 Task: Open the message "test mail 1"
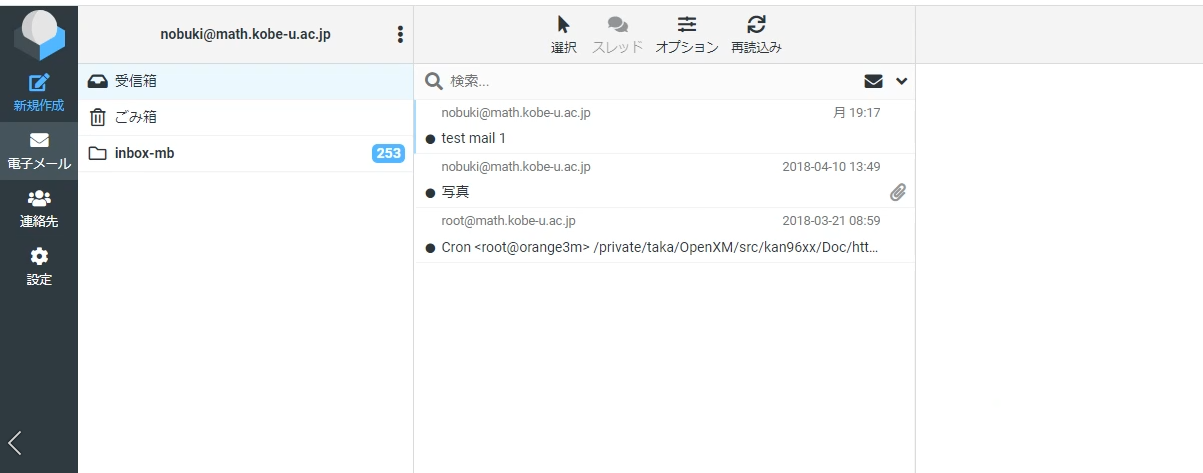point(665,127)
